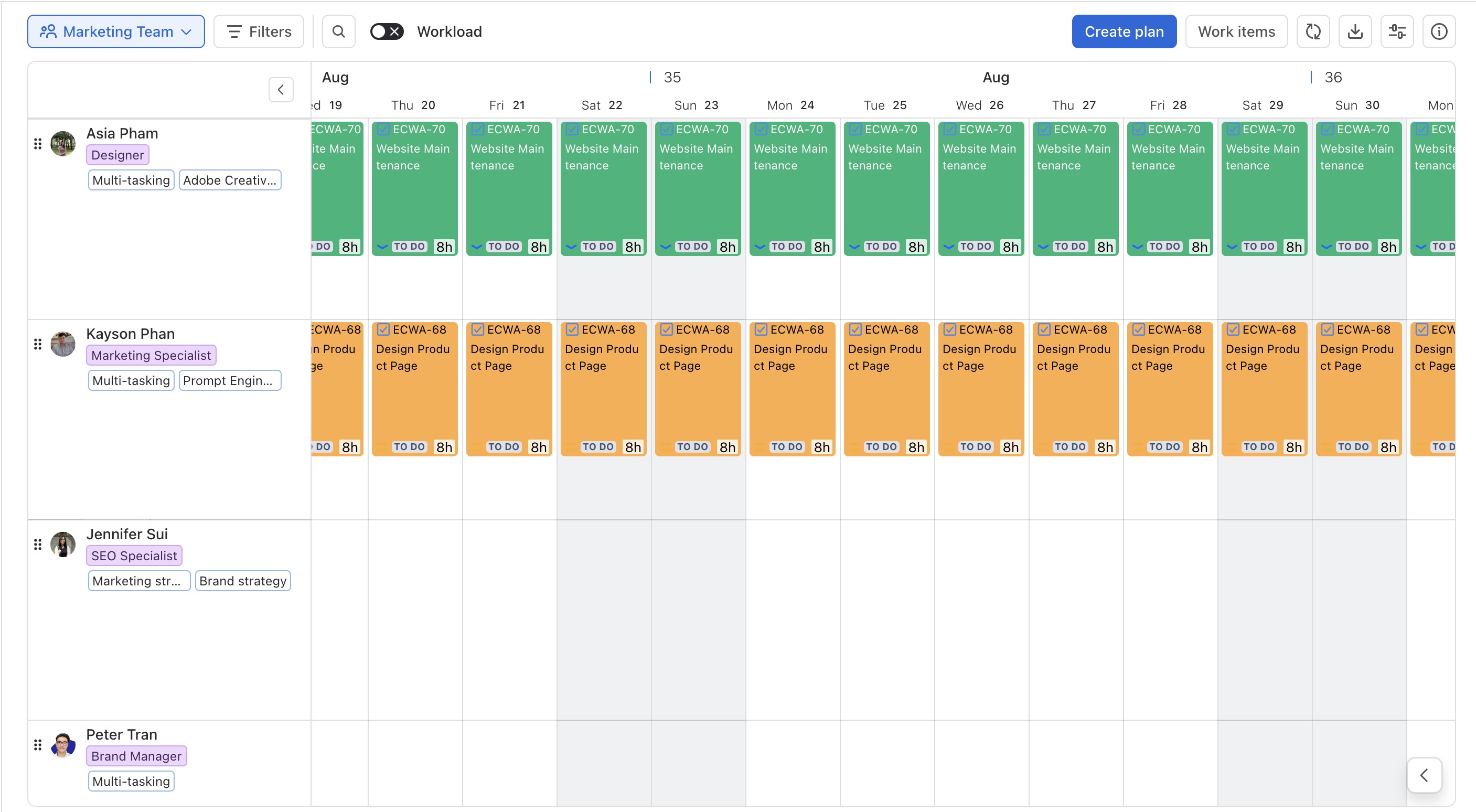This screenshot has width=1476, height=812.
Task: Expand priority chevron on ECWA-70 Sun 23
Action: (x=665, y=247)
